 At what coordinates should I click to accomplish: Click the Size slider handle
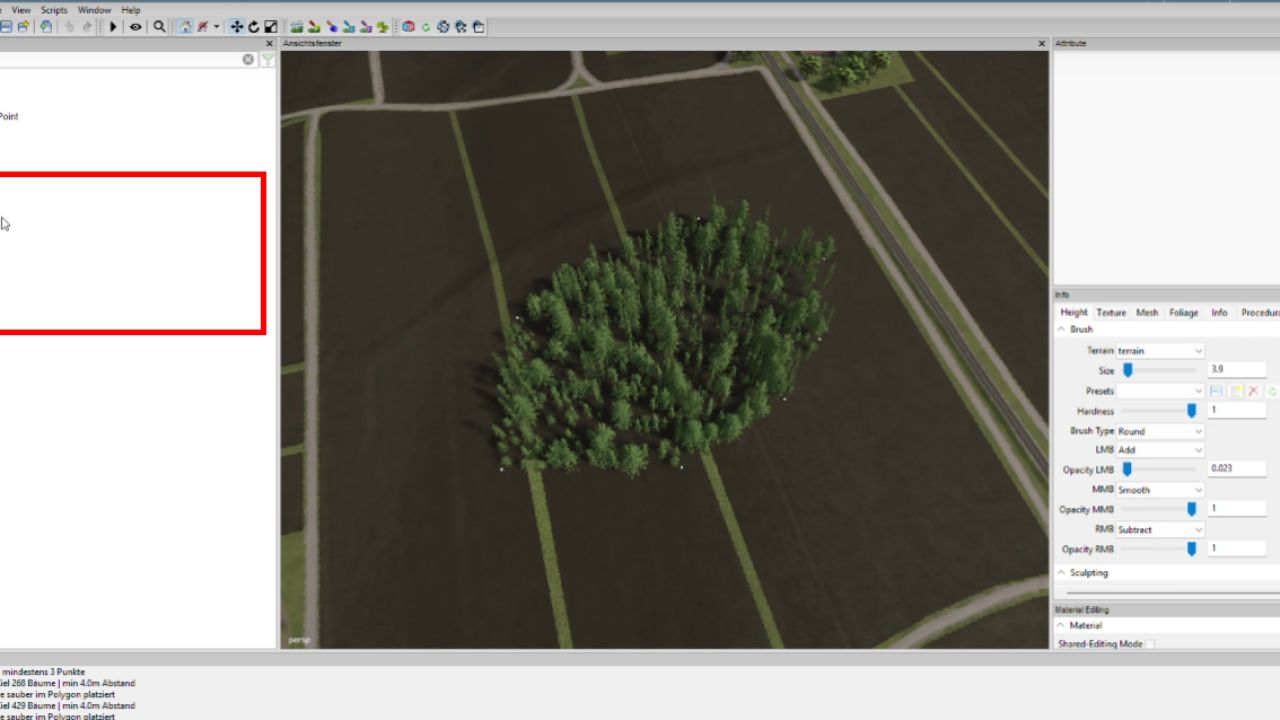tap(1128, 370)
